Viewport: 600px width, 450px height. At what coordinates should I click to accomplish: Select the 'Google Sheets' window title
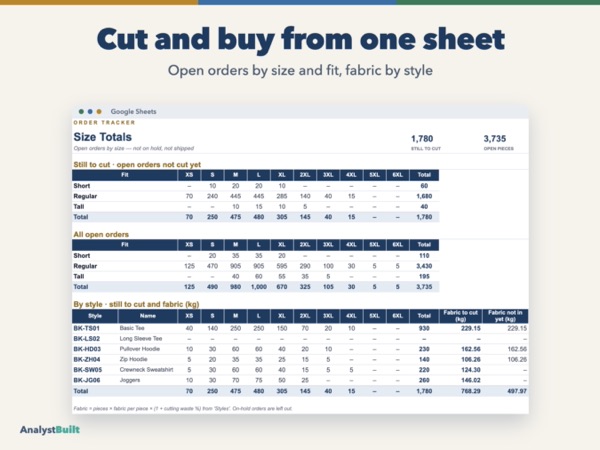(133, 111)
